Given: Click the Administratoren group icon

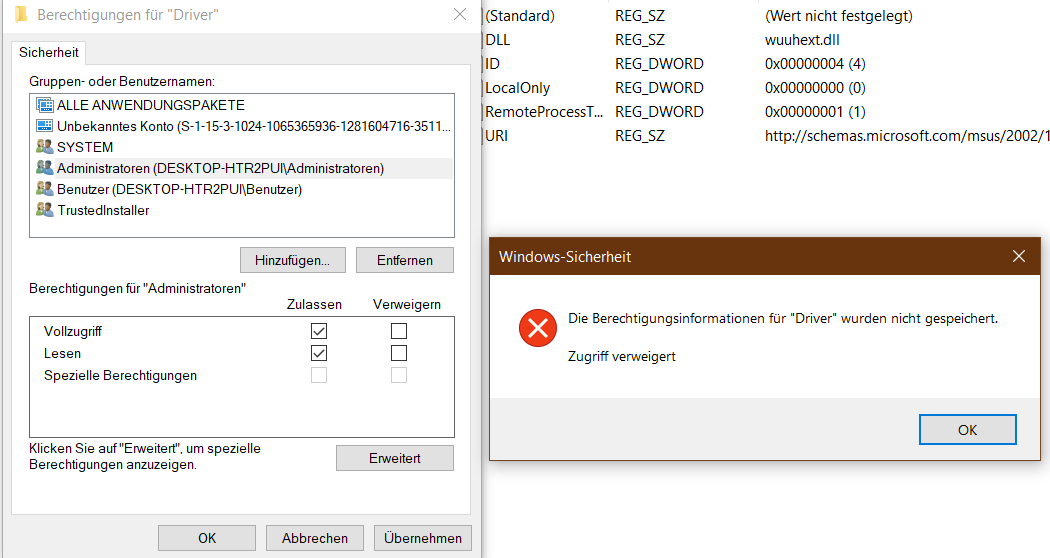Looking at the screenshot, I should [x=44, y=168].
